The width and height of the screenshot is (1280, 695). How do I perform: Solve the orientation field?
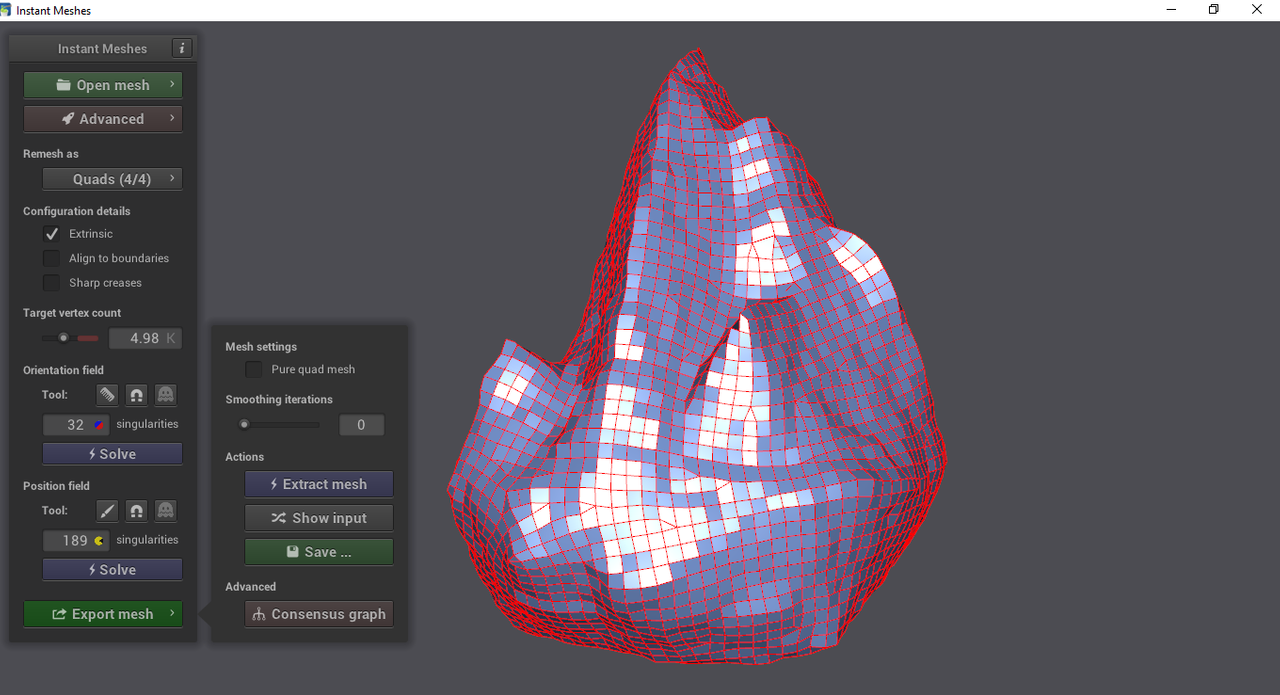point(112,453)
